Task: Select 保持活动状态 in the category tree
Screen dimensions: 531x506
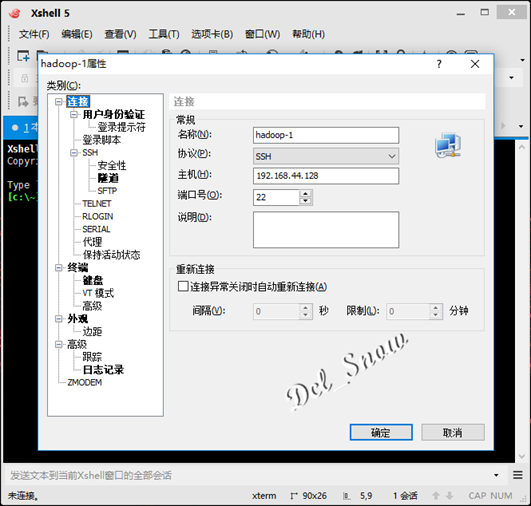Action: click(111, 255)
